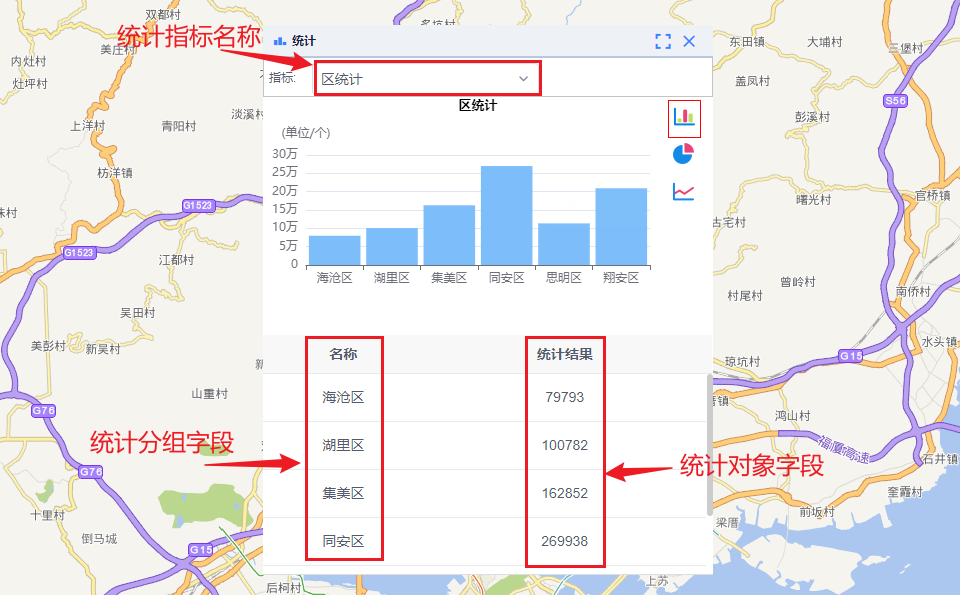Click the 名称 column header

click(345, 355)
